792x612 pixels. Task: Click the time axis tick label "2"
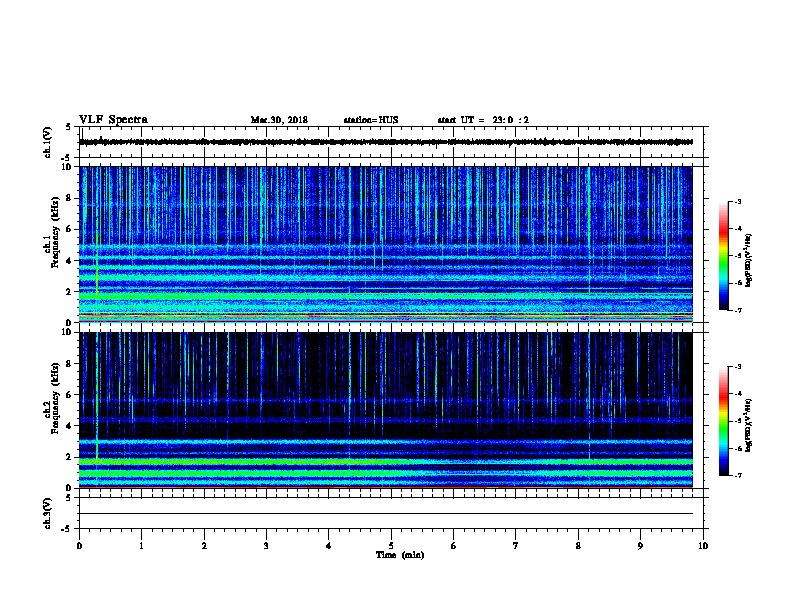(x=204, y=545)
